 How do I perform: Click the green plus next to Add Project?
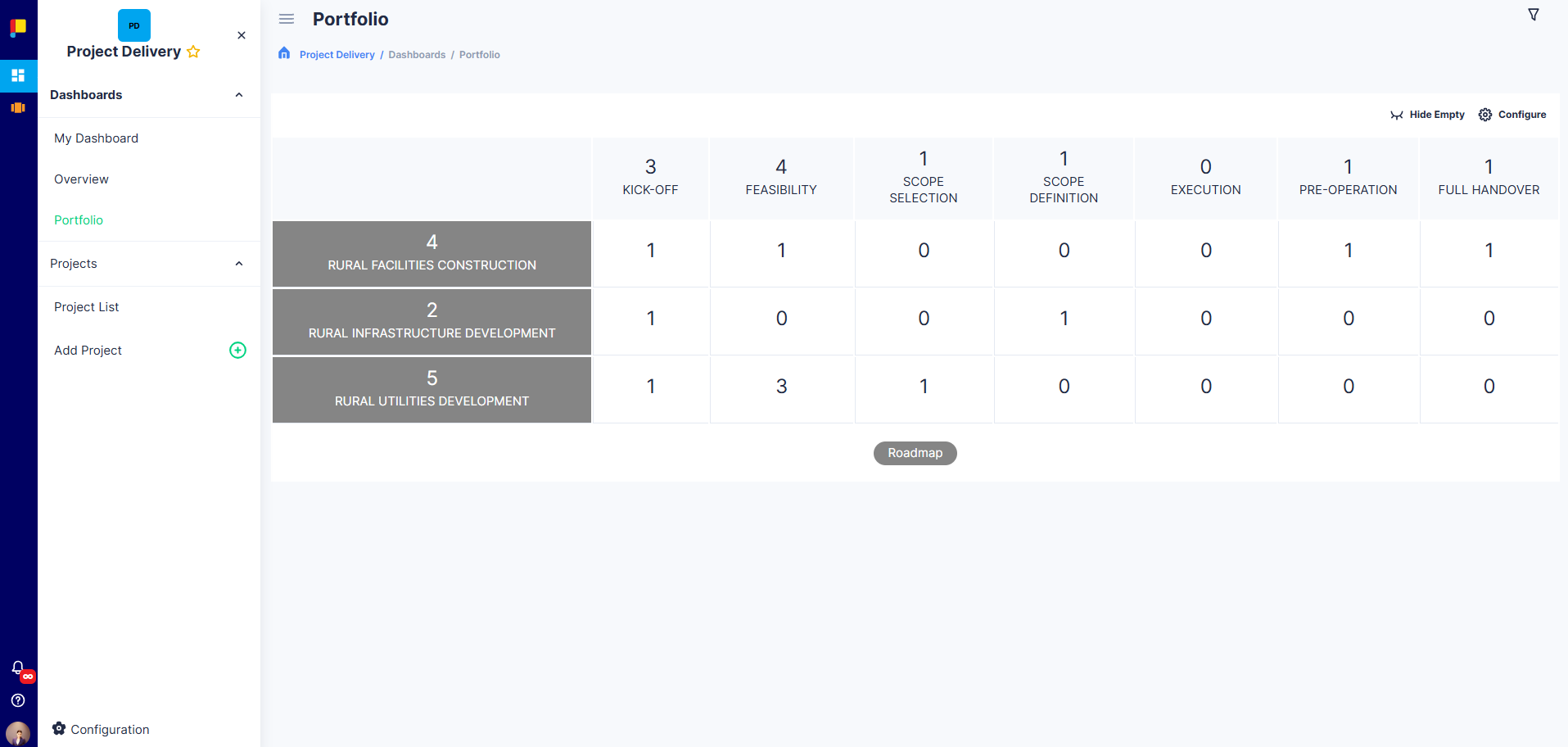click(x=237, y=350)
